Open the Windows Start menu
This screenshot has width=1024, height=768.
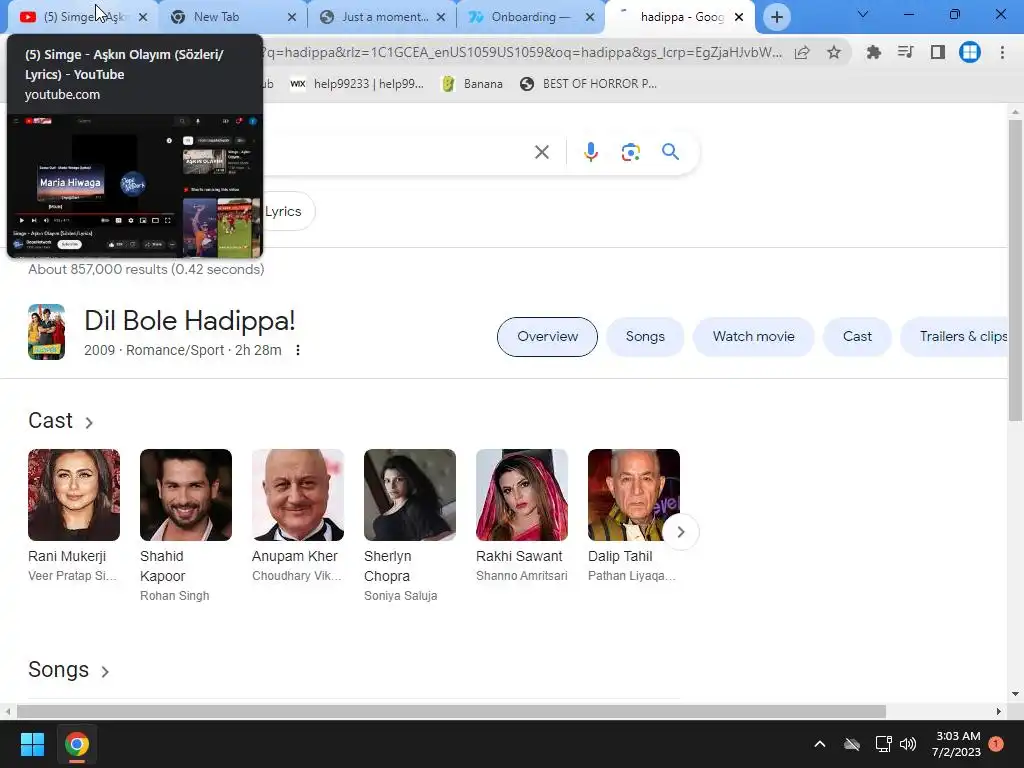(x=32, y=744)
